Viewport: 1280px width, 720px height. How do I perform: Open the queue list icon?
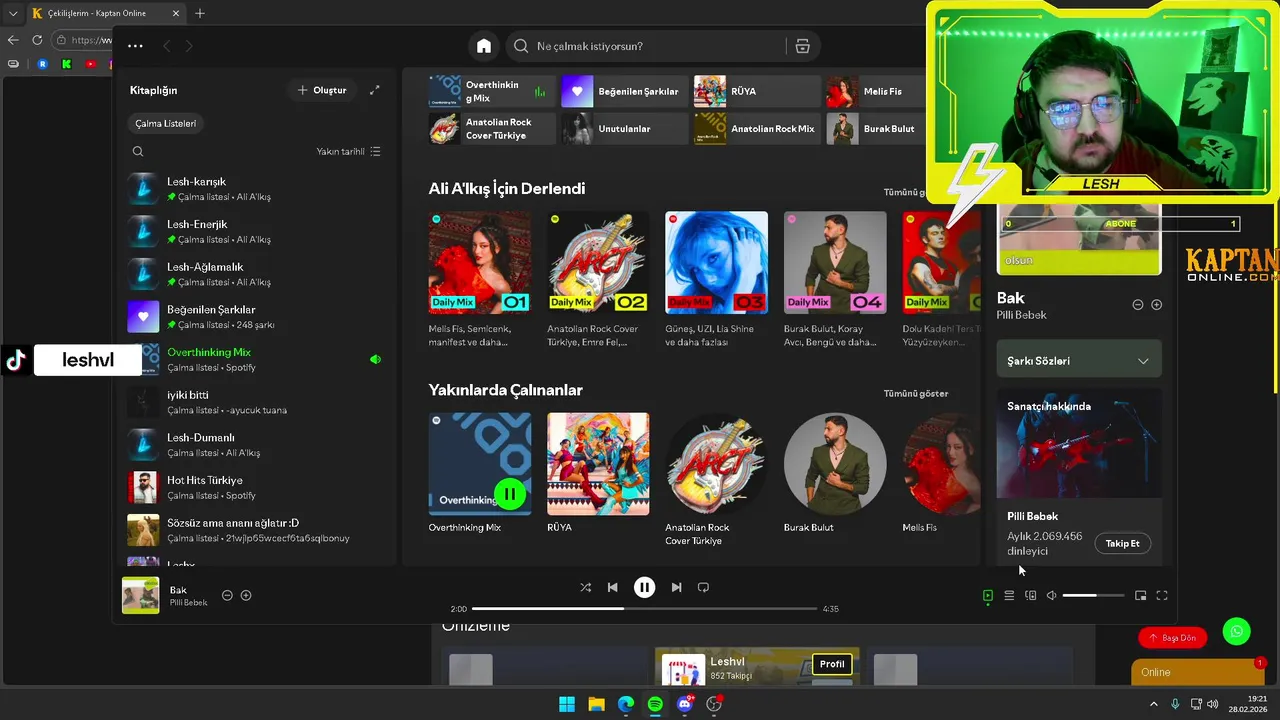click(1009, 596)
